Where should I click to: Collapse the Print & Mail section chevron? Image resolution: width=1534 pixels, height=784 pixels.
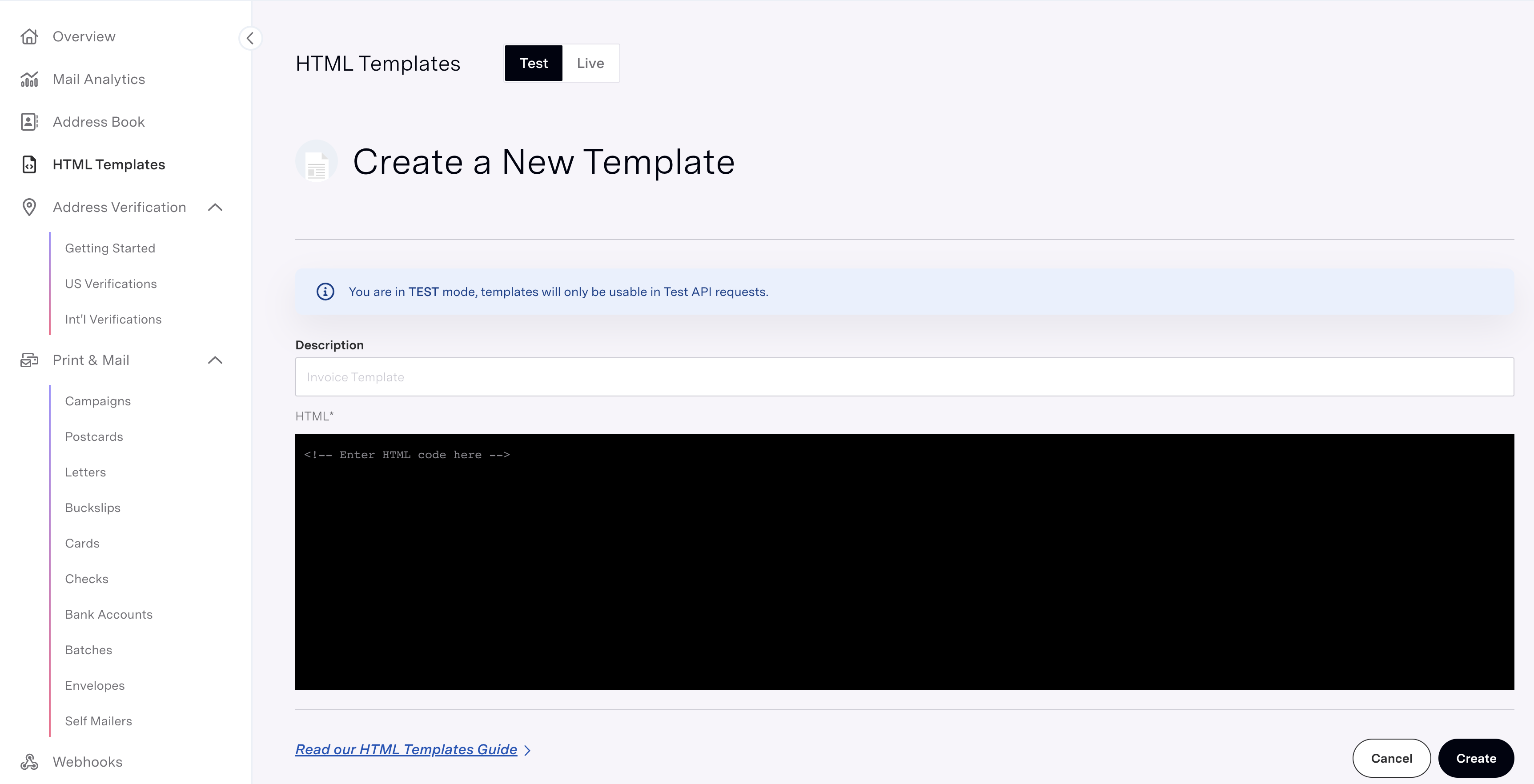(x=215, y=360)
